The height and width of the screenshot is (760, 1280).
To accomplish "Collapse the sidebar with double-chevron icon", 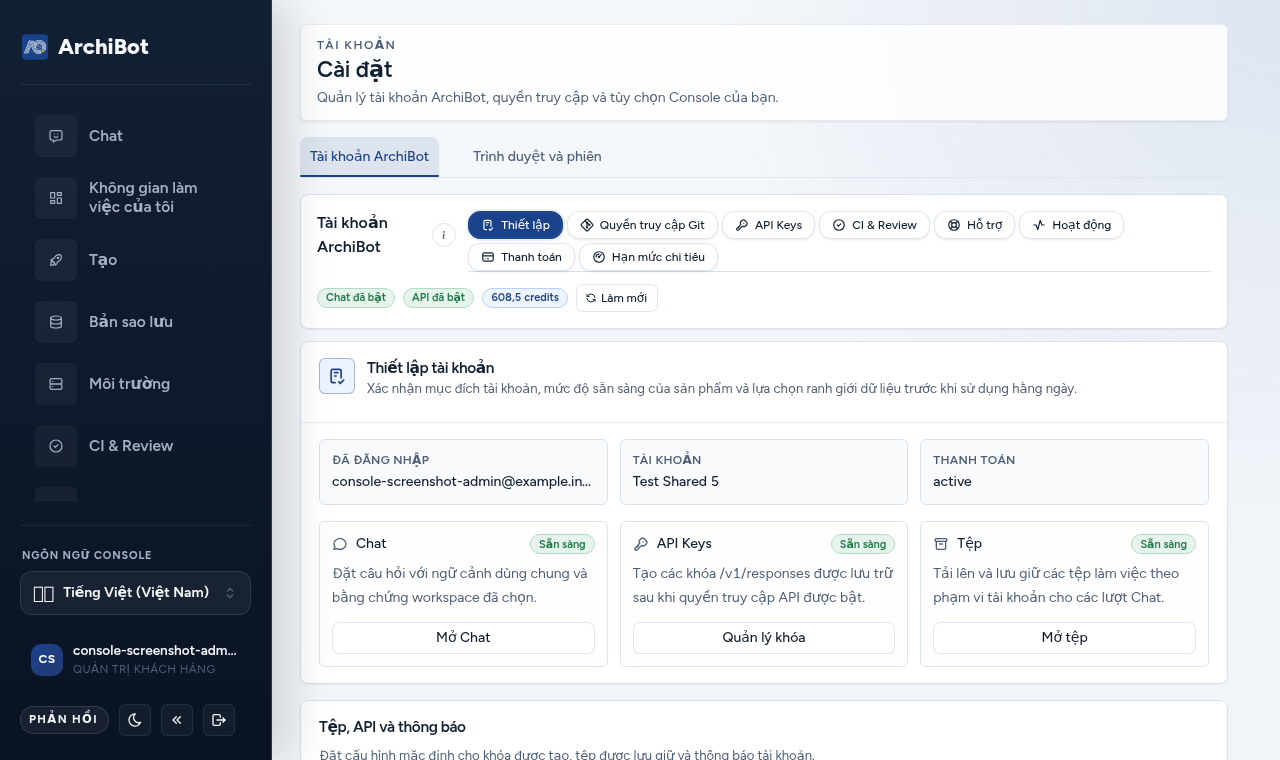I will pyautogui.click(x=177, y=720).
